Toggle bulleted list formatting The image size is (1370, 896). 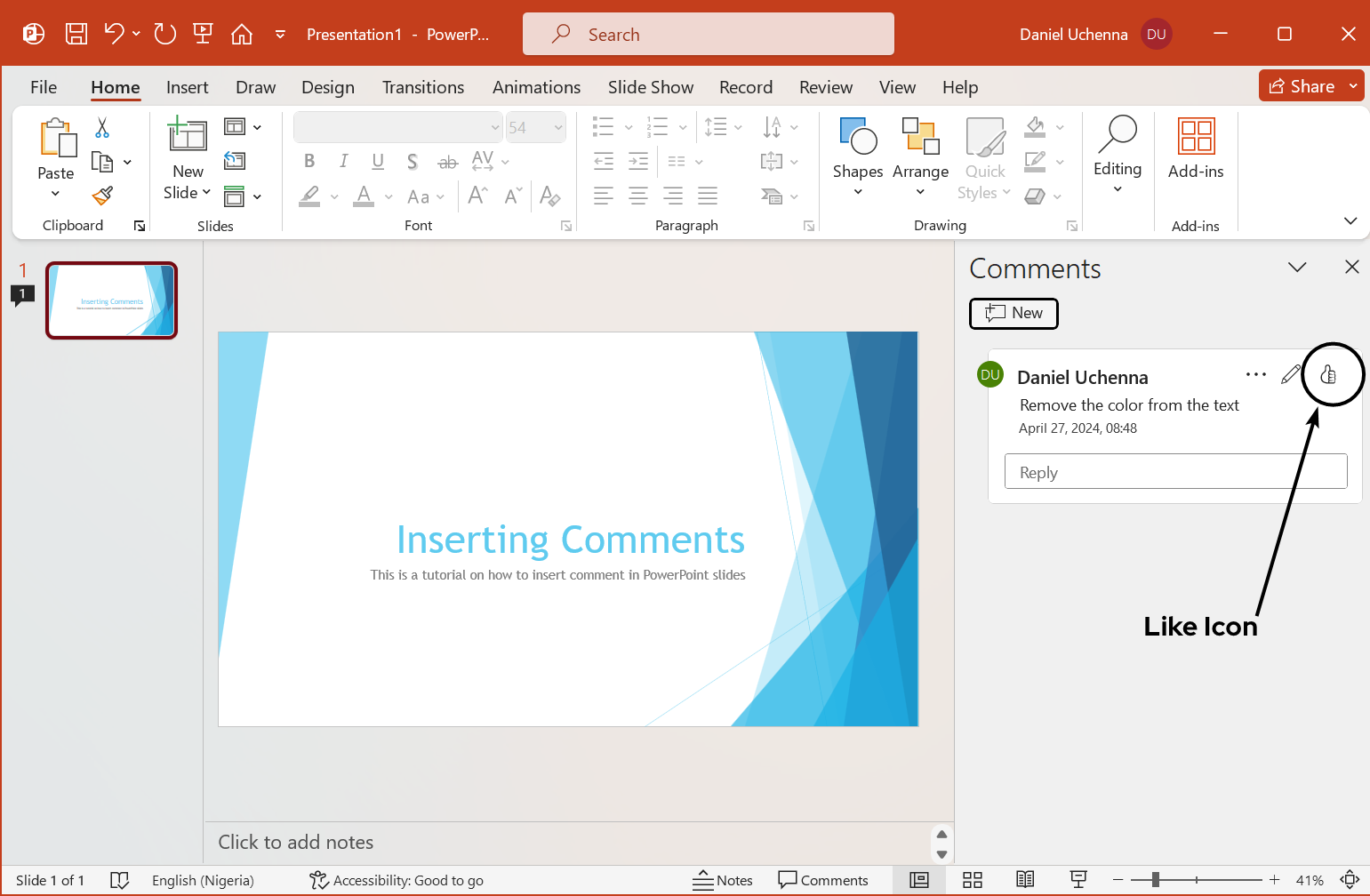(605, 127)
